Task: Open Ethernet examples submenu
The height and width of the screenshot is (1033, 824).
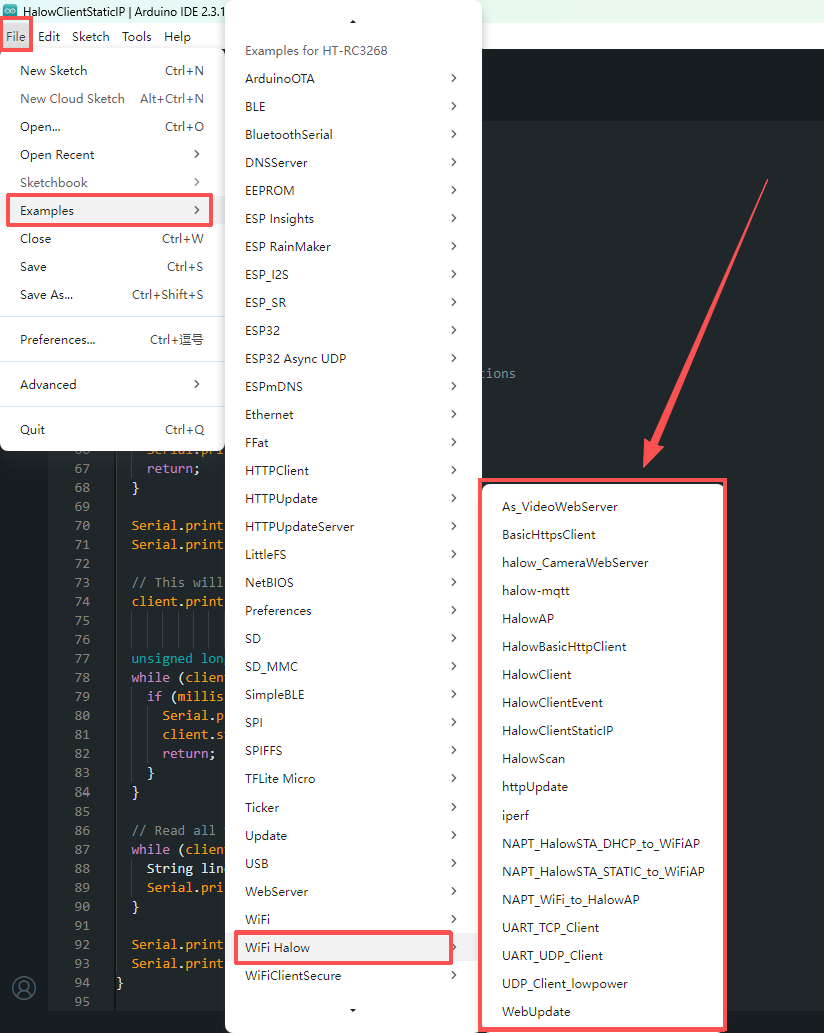Action: click(x=353, y=414)
